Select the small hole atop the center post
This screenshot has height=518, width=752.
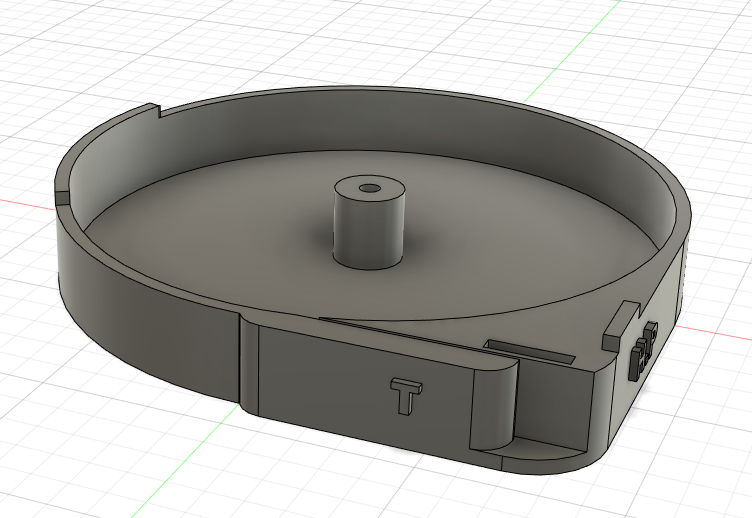point(368,188)
